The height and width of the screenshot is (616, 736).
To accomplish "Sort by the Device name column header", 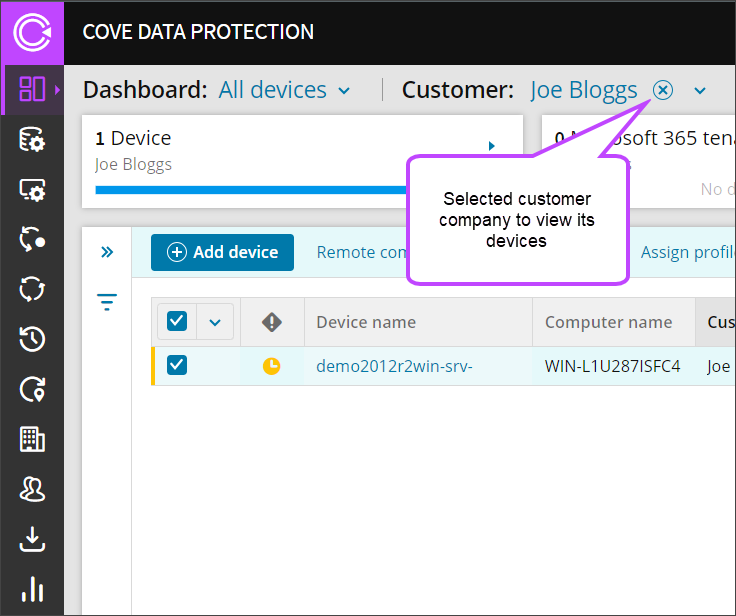I will [366, 322].
